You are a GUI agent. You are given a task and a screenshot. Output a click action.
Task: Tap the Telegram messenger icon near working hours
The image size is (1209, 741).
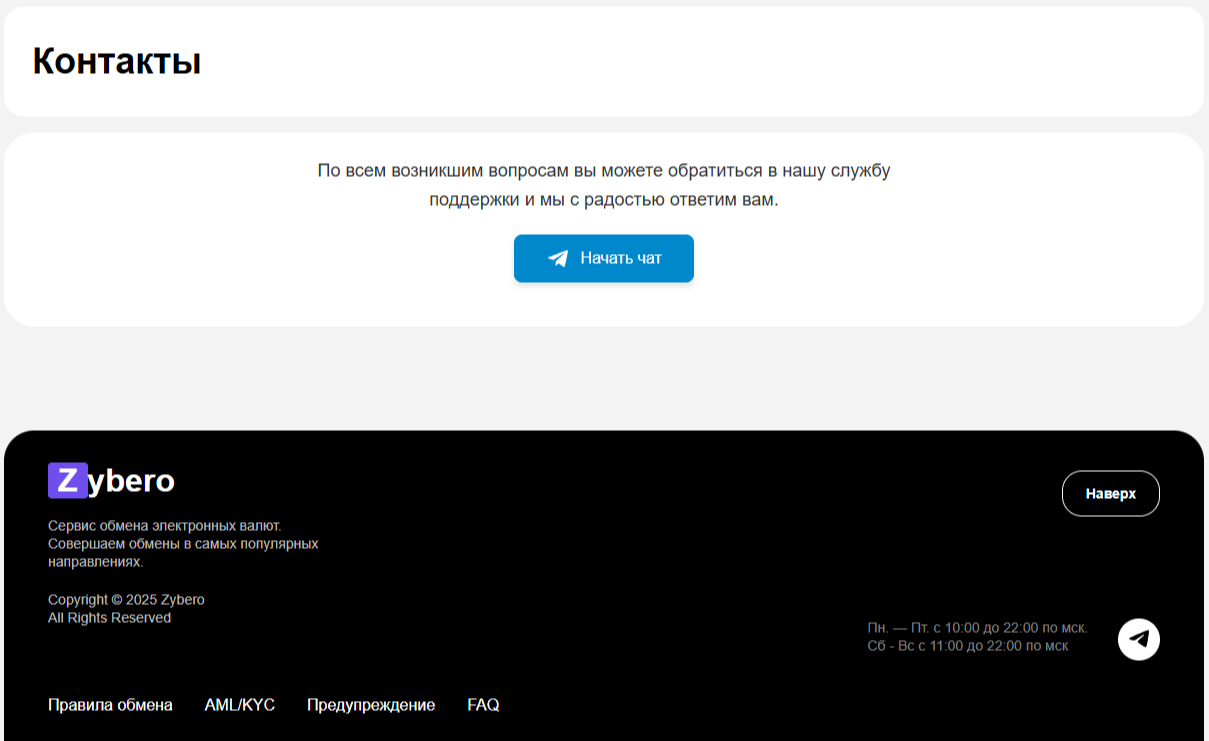click(x=1137, y=637)
